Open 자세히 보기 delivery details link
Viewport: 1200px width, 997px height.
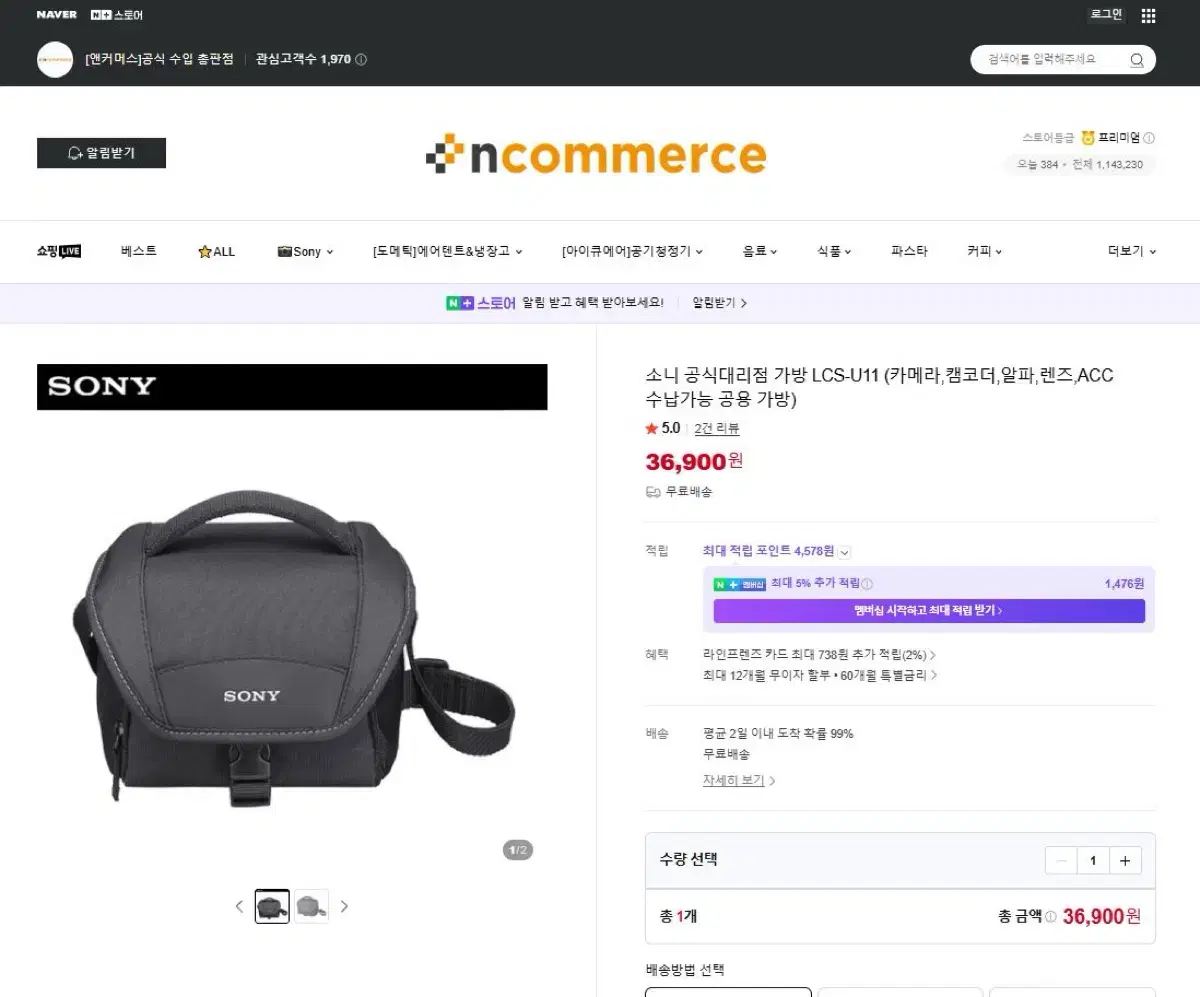pyautogui.click(x=739, y=780)
